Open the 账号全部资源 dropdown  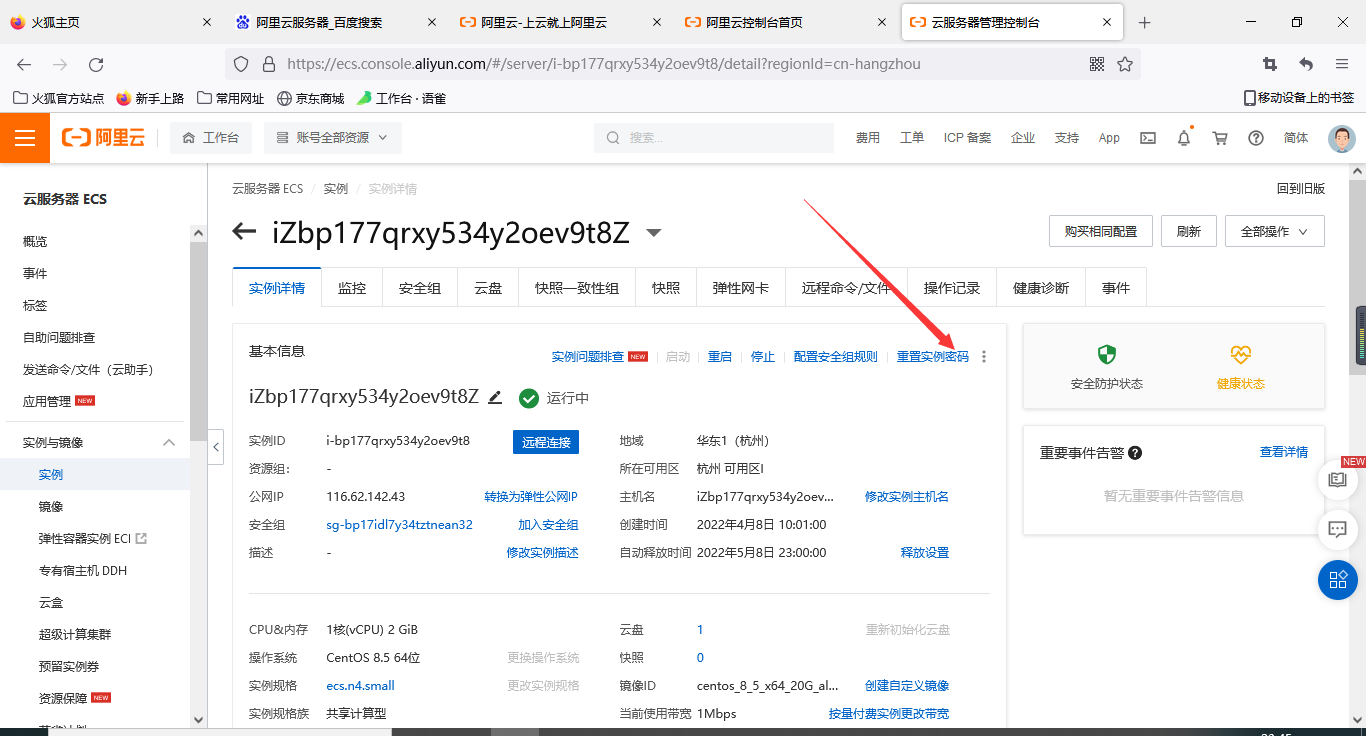coord(333,138)
